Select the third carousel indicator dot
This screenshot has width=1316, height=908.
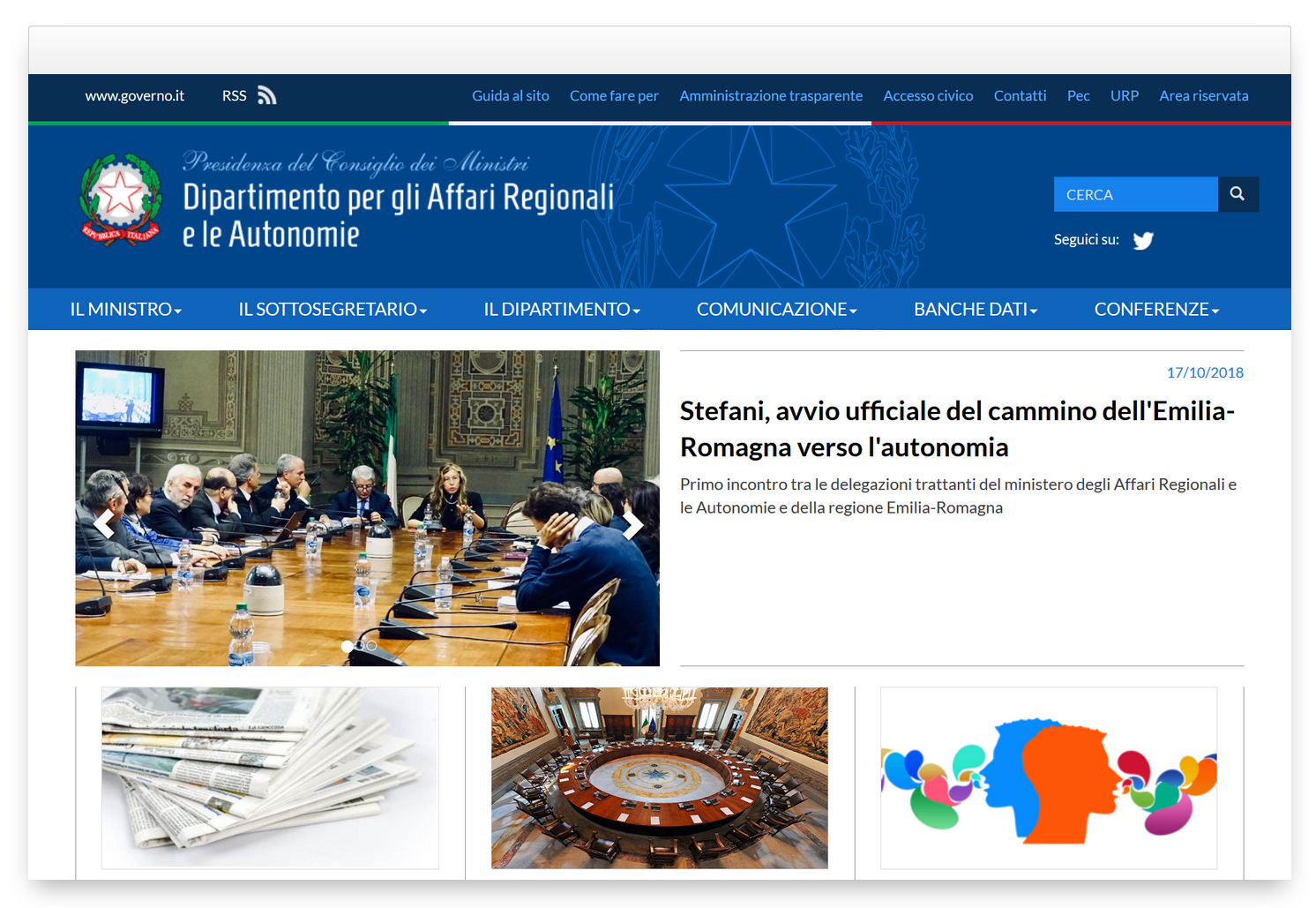tap(371, 646)
